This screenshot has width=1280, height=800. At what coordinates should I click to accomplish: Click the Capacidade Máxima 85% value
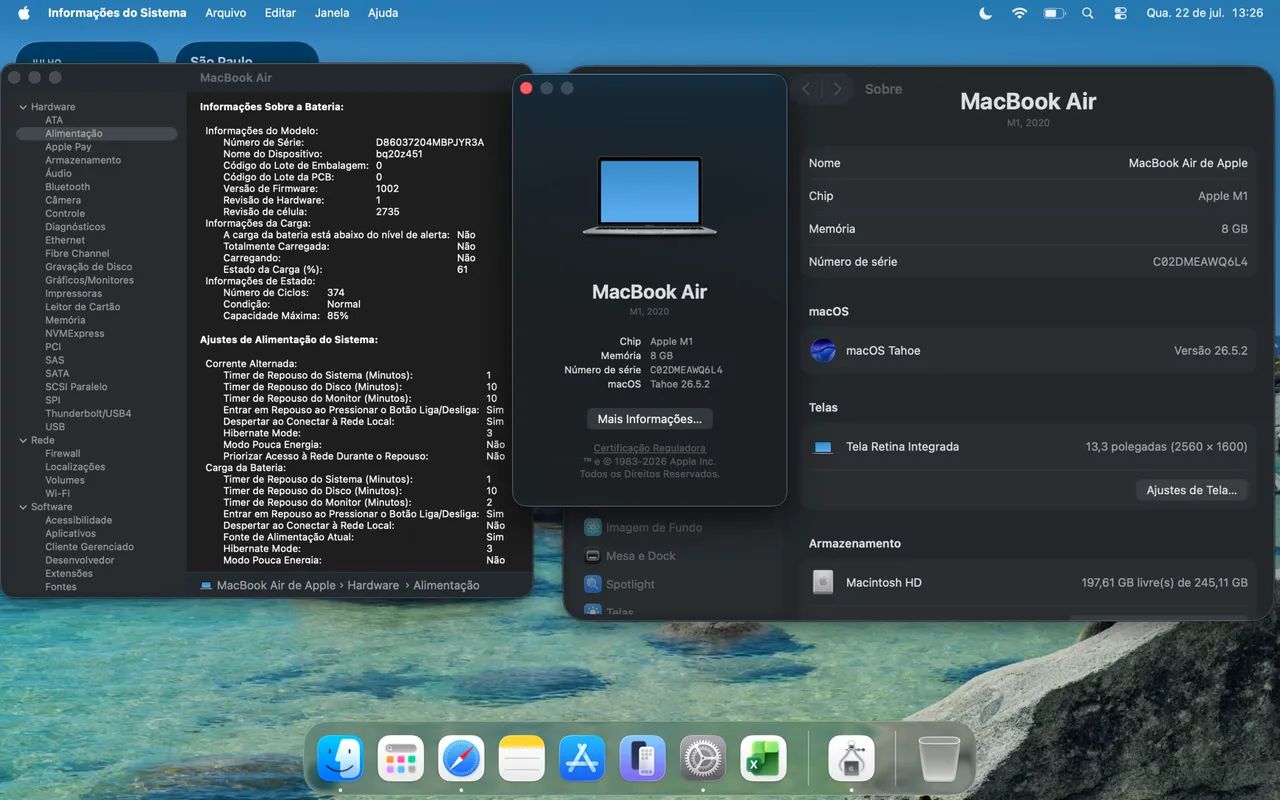[338, 316]
